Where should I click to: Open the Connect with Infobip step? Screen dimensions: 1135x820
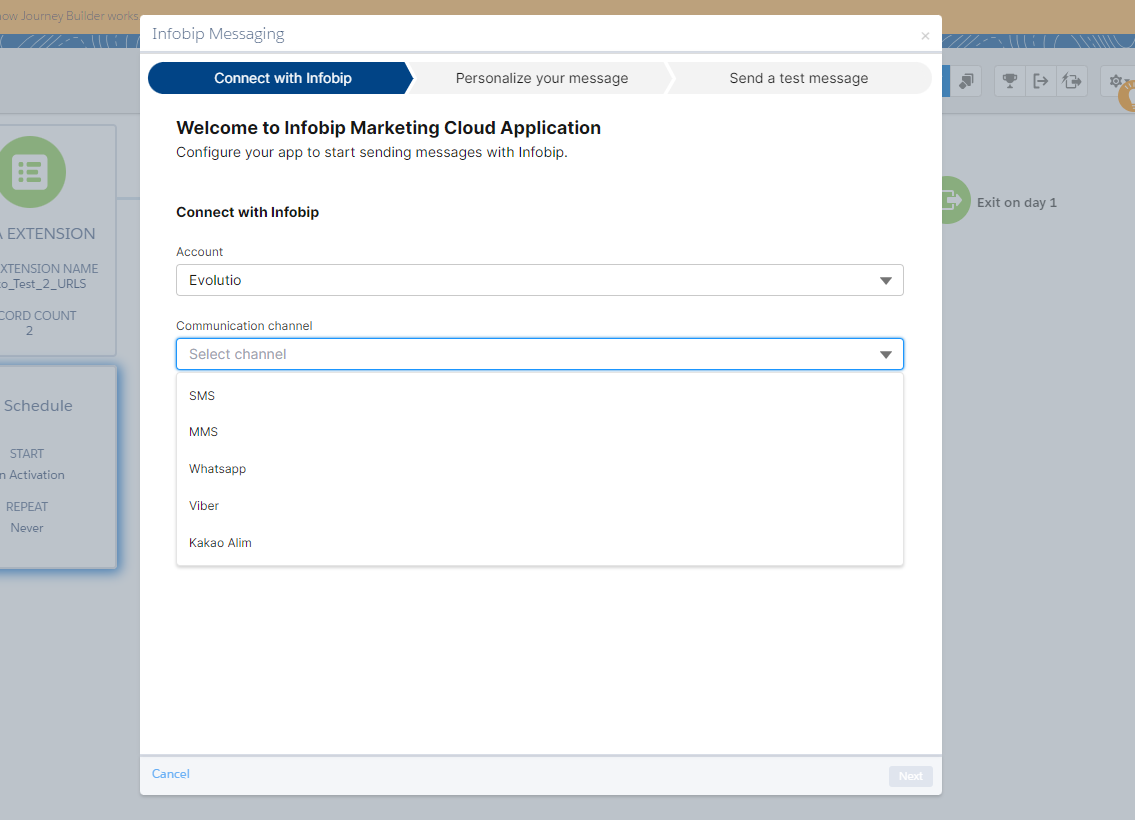point(281,78)
